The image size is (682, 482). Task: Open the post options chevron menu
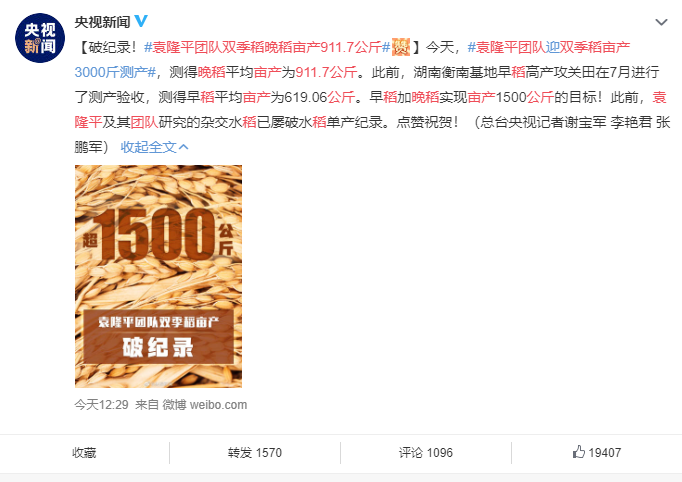661,22
